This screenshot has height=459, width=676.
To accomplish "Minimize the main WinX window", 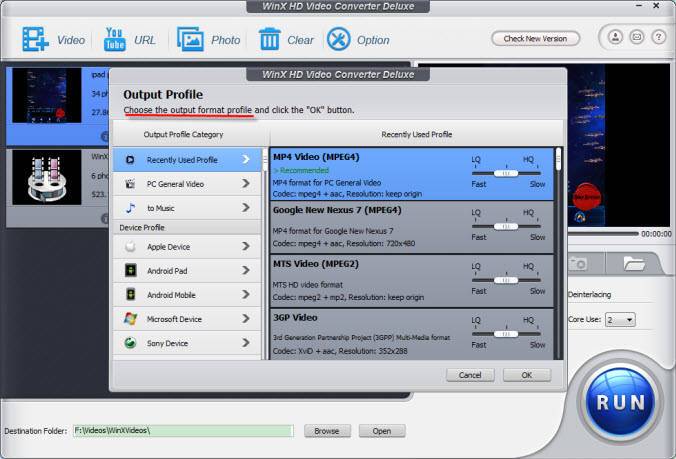I will click(x=639, y=6).
